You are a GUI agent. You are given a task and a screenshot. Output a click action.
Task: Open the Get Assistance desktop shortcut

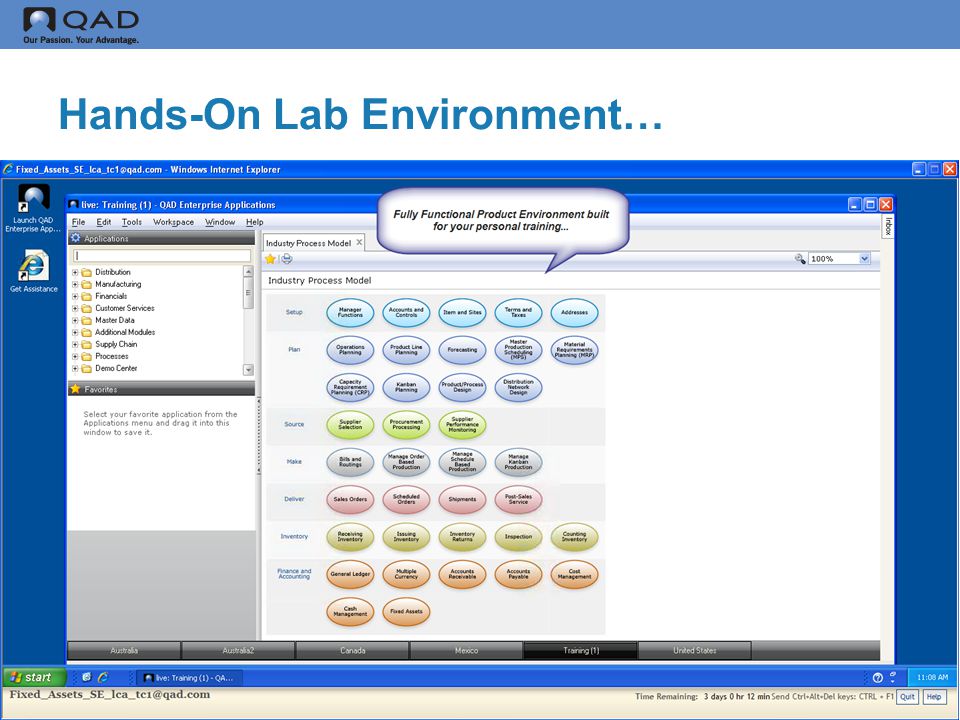click(x=34, y=271)
